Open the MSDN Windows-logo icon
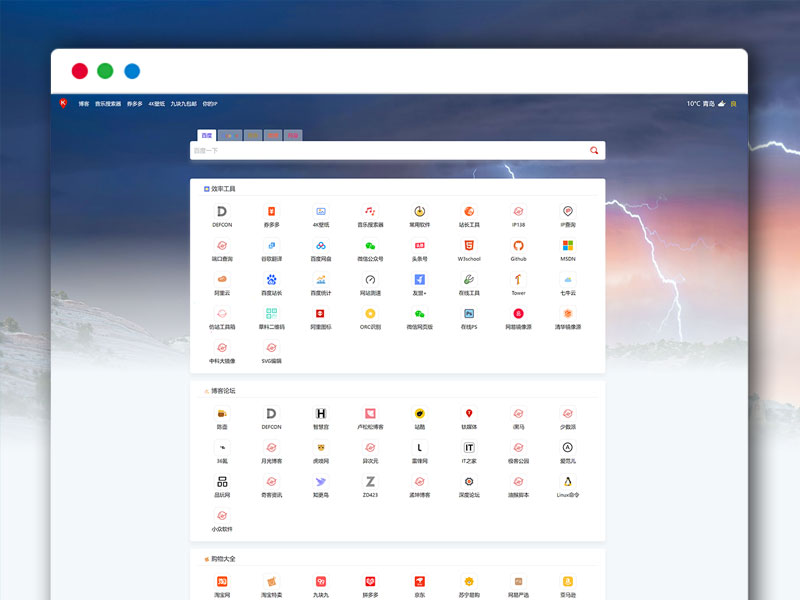Viewport: 800px width, 600px height. (567, 246)
